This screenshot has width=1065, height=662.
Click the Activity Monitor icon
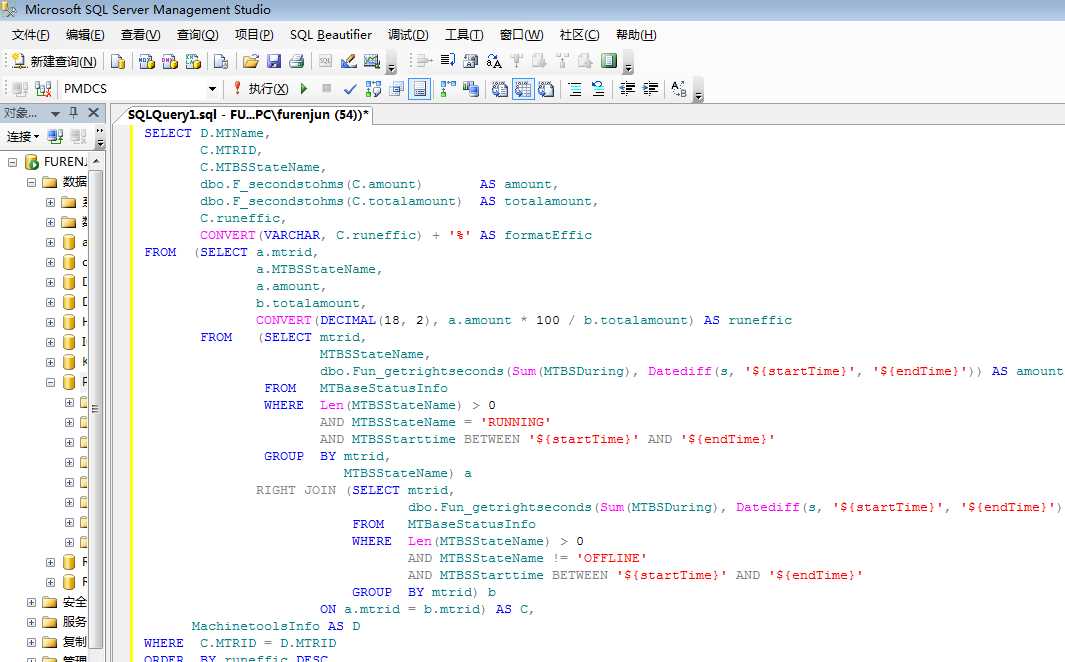tap(372, 62)
